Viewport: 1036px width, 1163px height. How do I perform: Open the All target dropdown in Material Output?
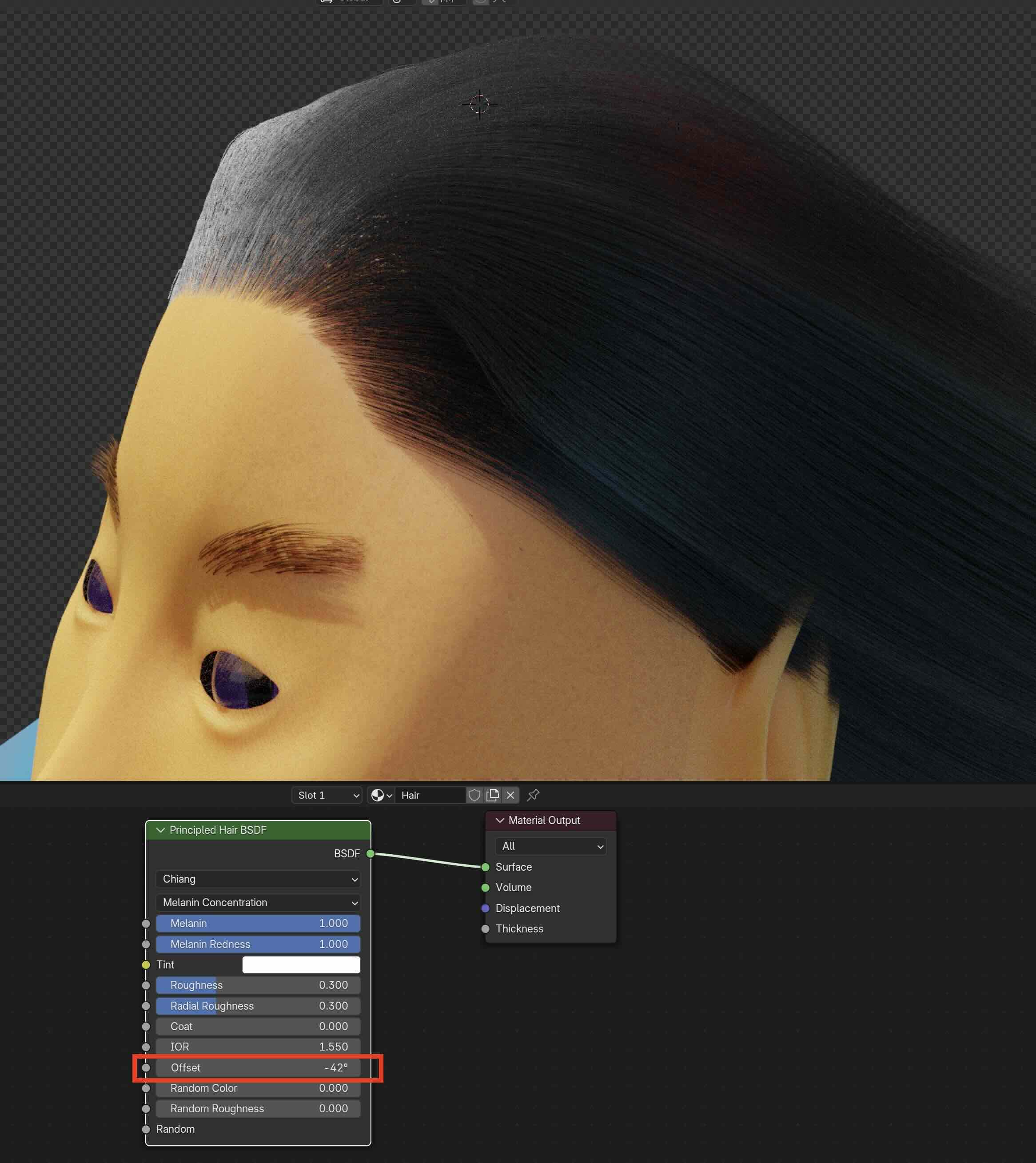coord(550,846)
